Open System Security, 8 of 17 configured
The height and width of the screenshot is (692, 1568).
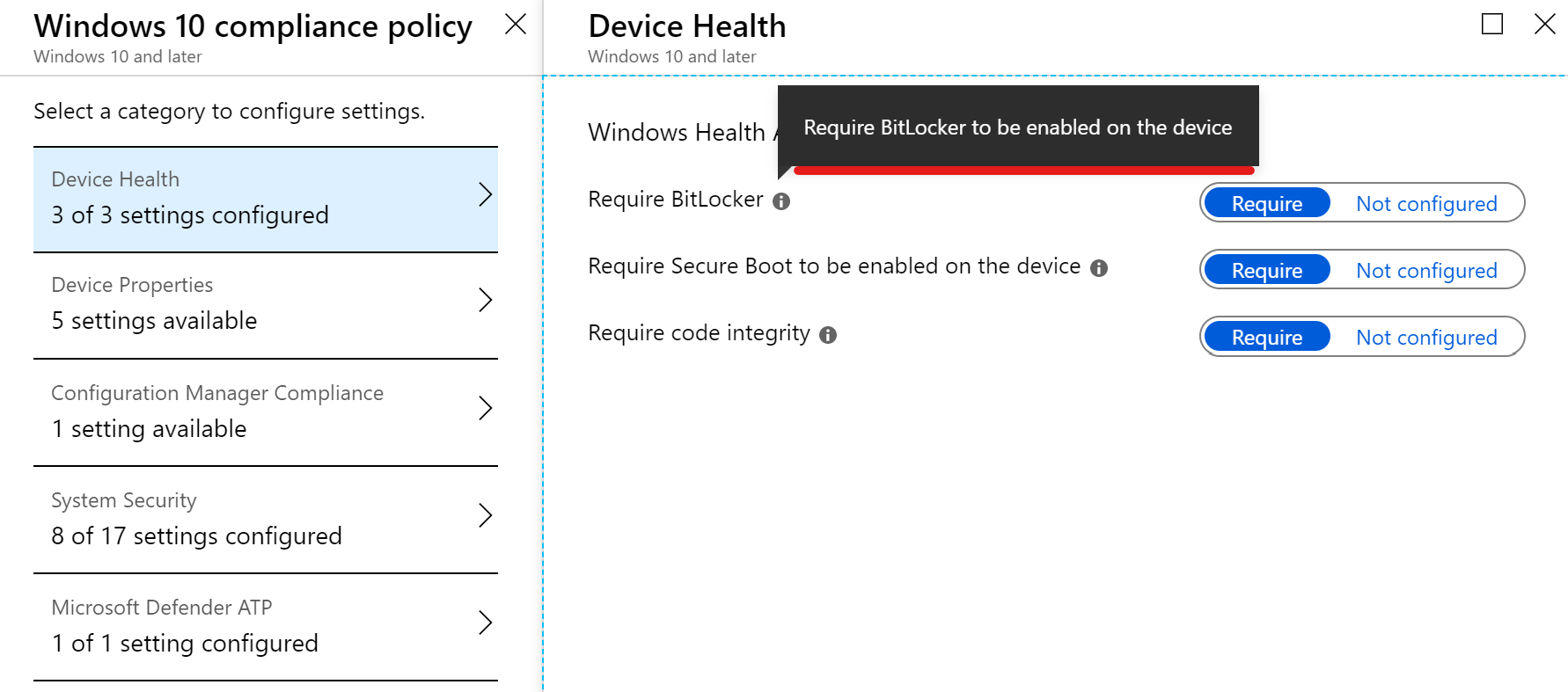coord(266,520)
